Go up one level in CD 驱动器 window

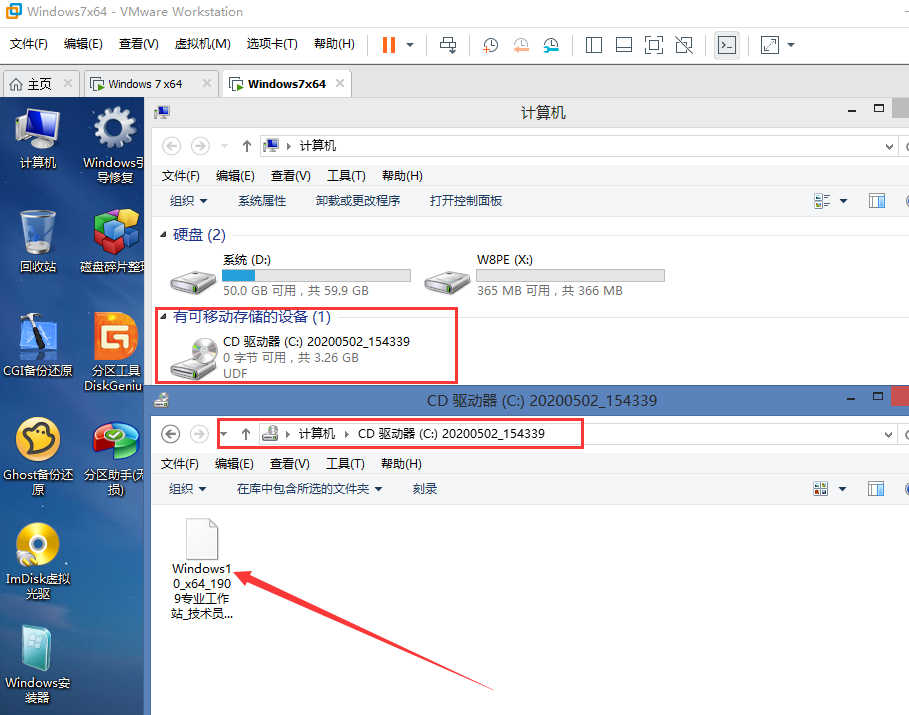tap(246, 434)
